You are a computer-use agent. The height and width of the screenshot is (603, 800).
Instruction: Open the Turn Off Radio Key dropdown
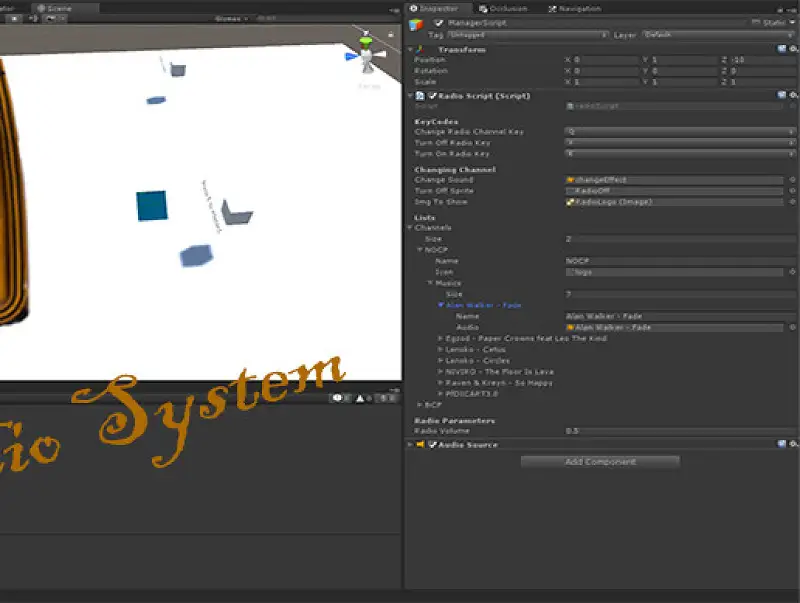[x=680, y=142]
